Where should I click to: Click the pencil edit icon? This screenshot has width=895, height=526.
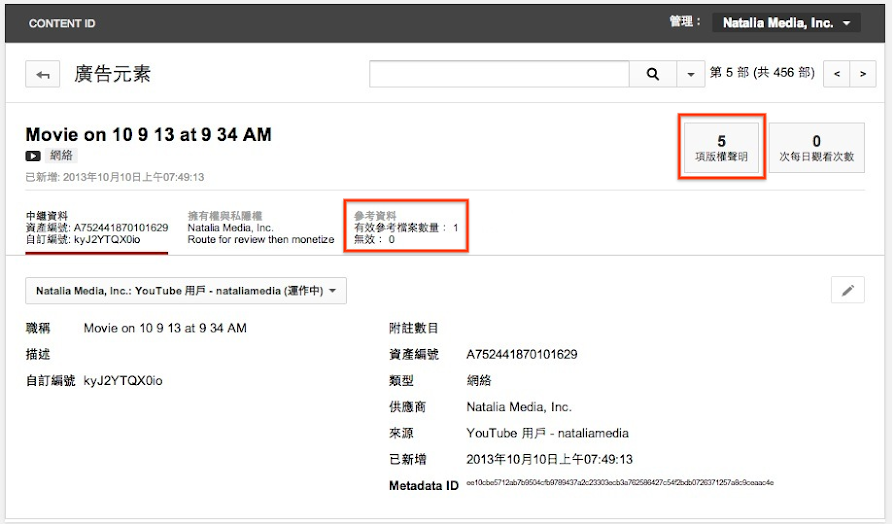(850, 292)
